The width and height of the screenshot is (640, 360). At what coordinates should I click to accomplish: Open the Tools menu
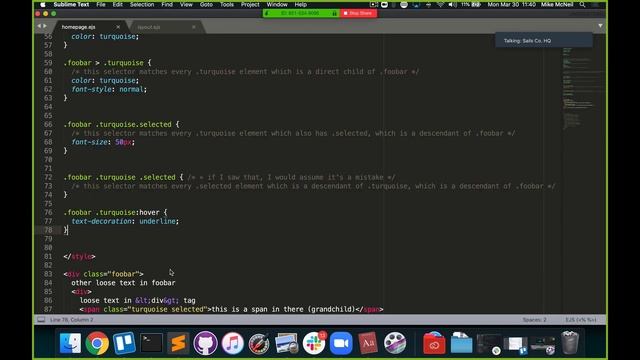pos(227,4)
